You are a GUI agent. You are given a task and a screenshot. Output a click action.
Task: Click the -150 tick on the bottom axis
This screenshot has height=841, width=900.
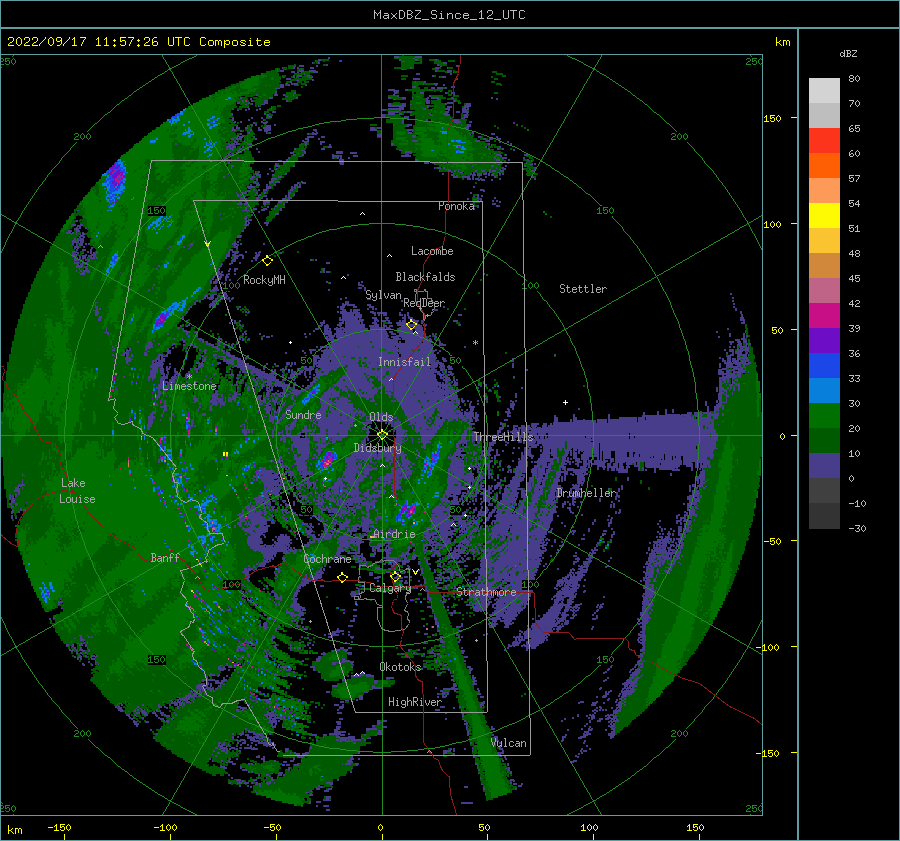point(59,828)
